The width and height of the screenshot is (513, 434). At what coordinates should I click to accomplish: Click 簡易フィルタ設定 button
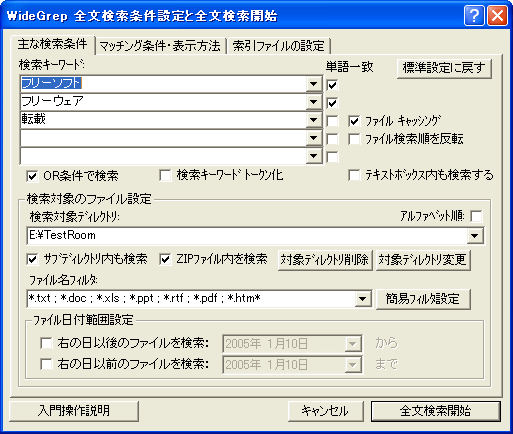[423, 299]
